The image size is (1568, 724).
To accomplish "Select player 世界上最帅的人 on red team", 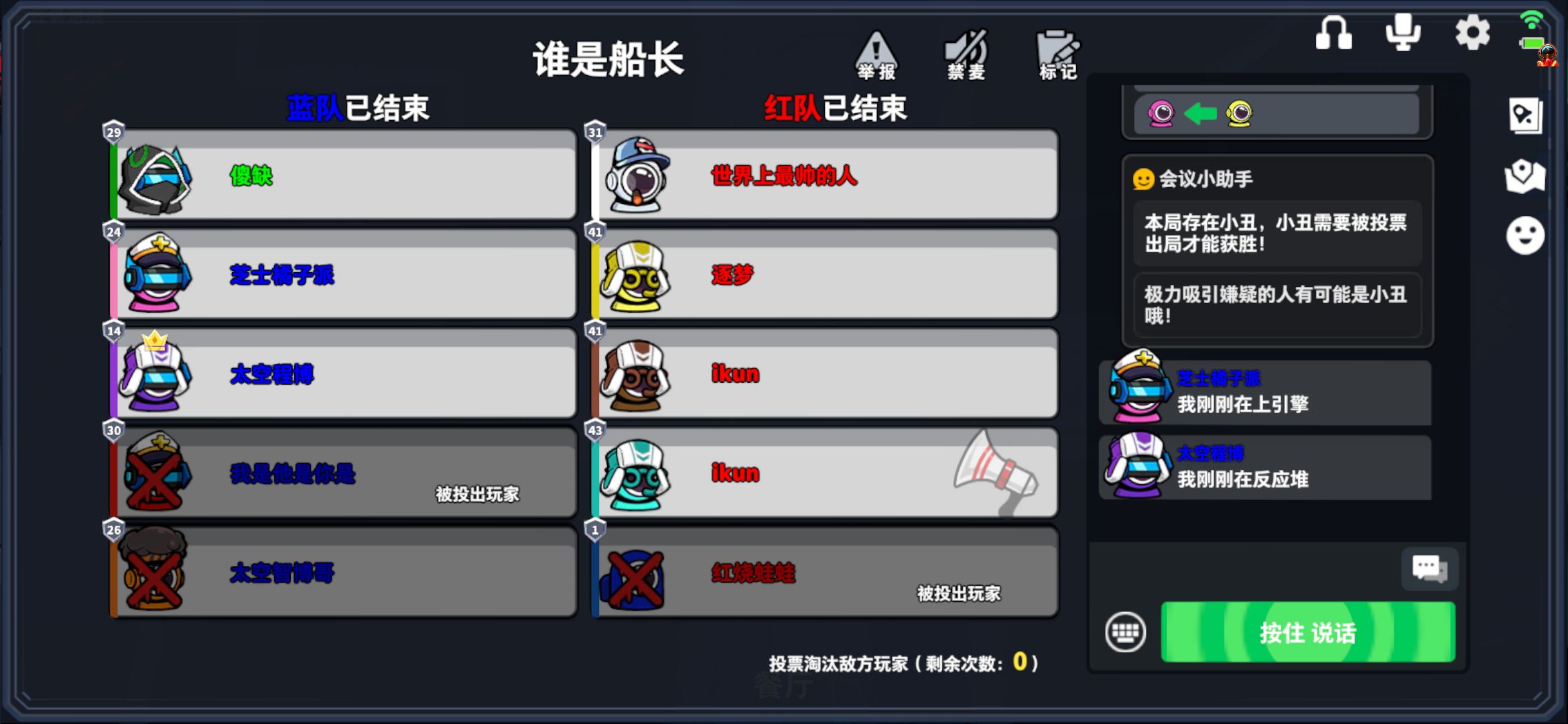I will [824, 175].
